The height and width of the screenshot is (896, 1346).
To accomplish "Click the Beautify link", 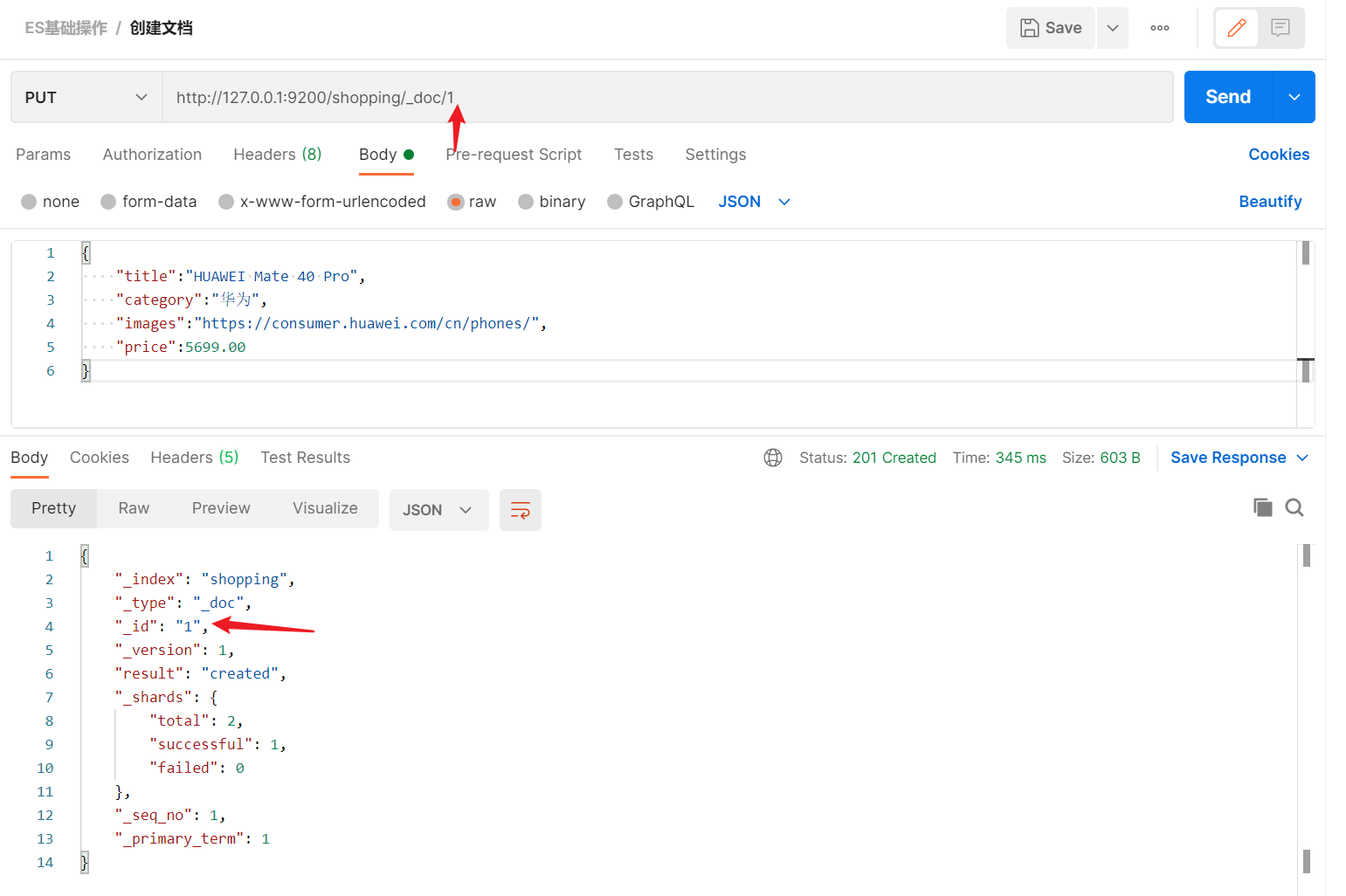I will point(1270,201).
